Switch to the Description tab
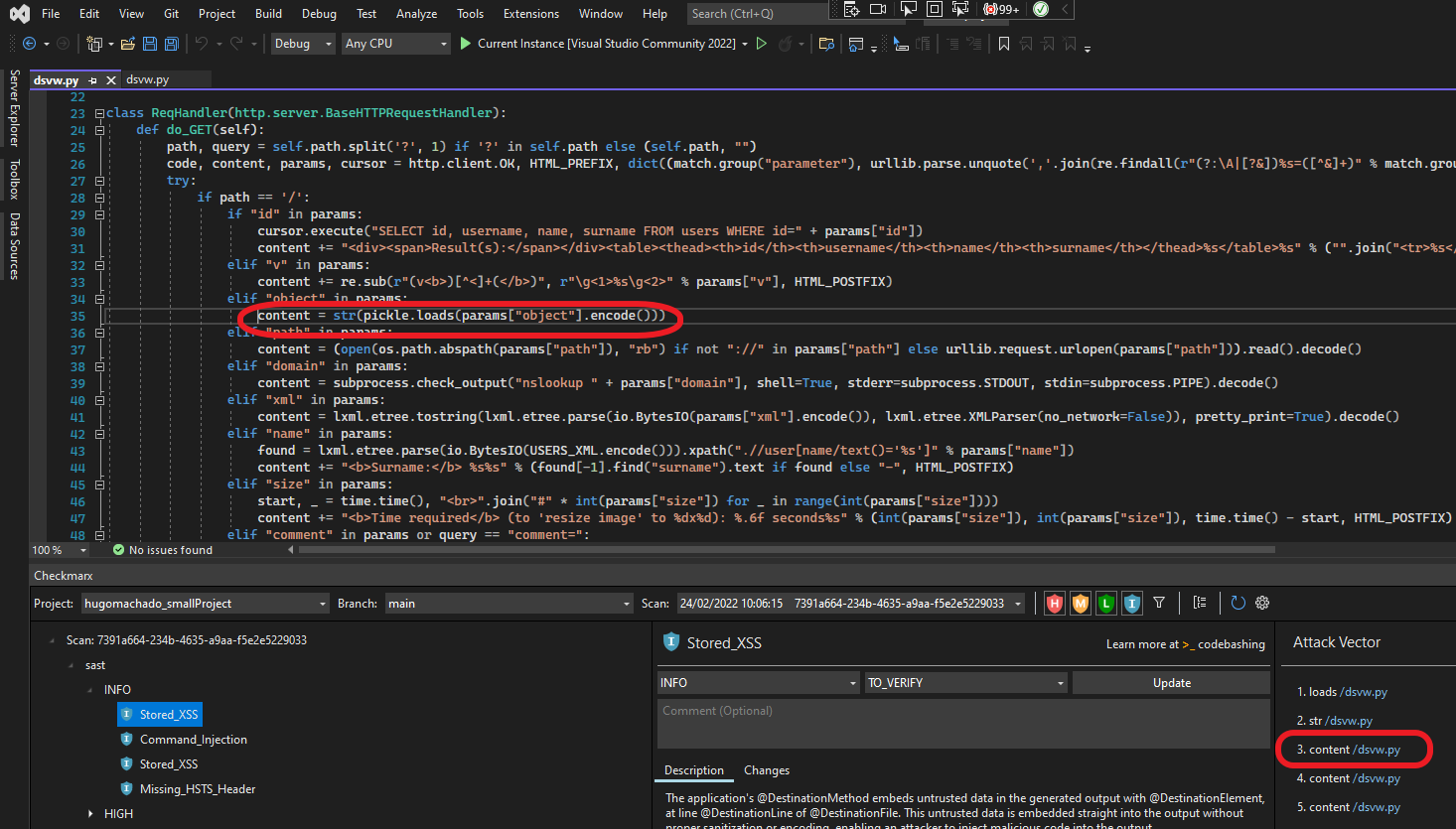 (694, 770)
